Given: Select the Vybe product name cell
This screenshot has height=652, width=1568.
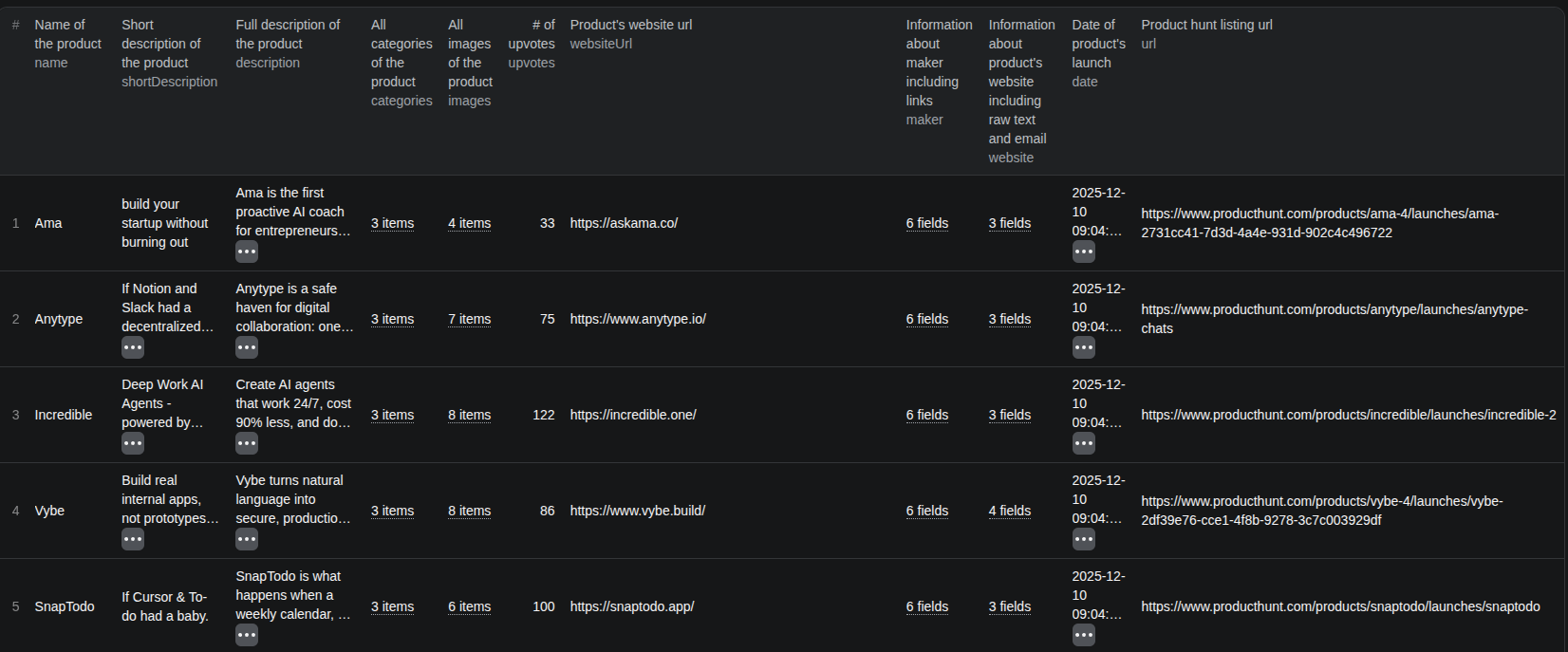Looking at the screenshot, I should point(49,512).
